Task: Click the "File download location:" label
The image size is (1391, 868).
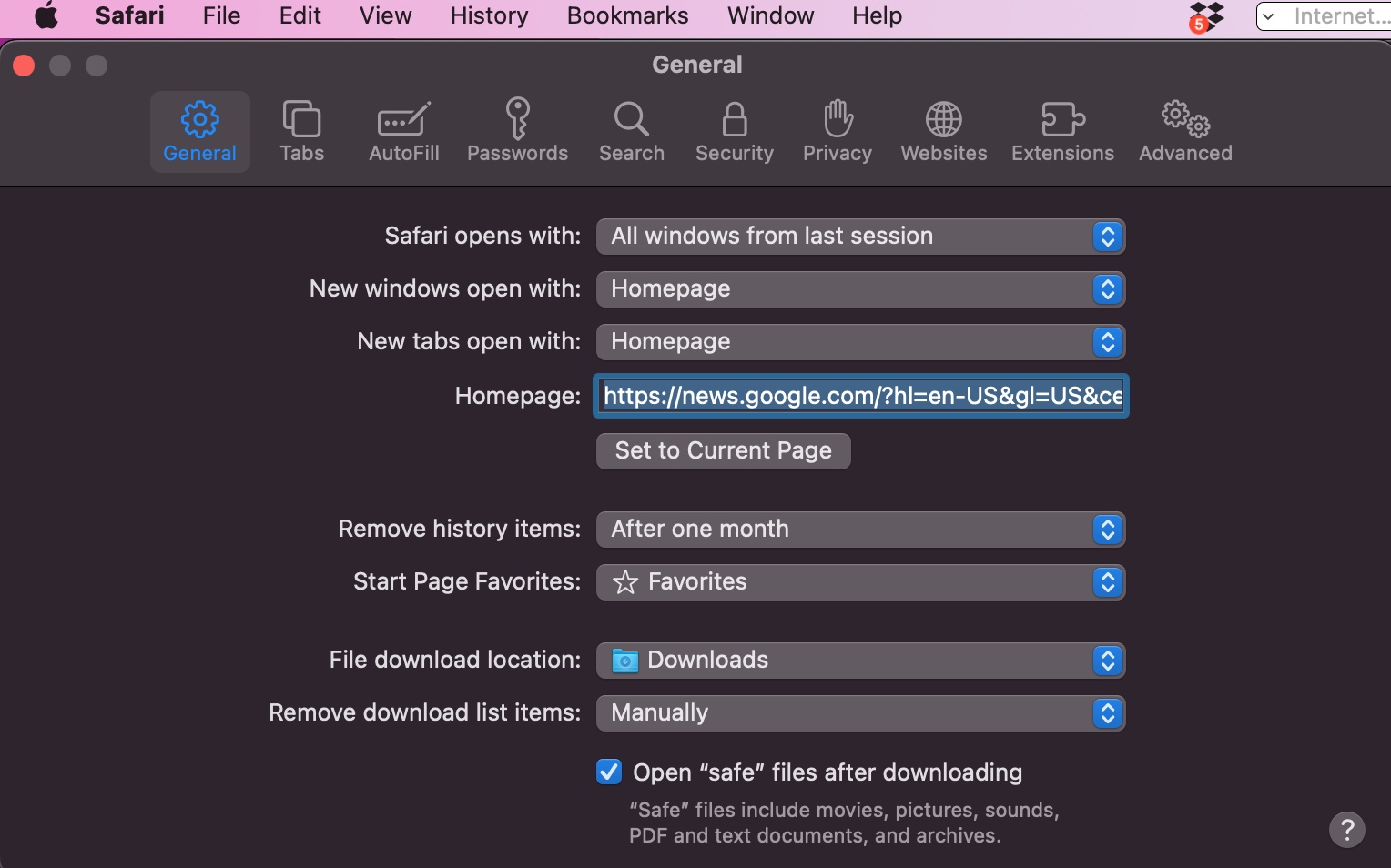Action: coord(454,660)
